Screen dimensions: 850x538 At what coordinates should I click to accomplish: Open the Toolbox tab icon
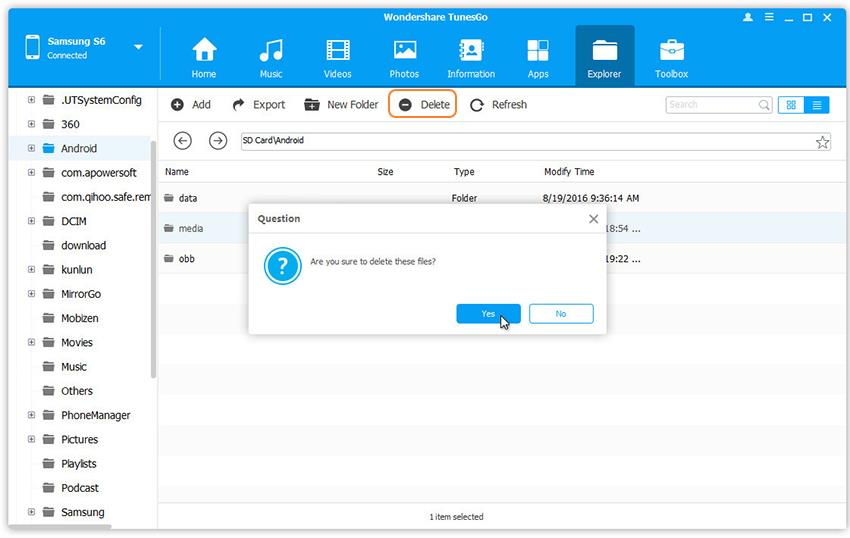[671, 56]
